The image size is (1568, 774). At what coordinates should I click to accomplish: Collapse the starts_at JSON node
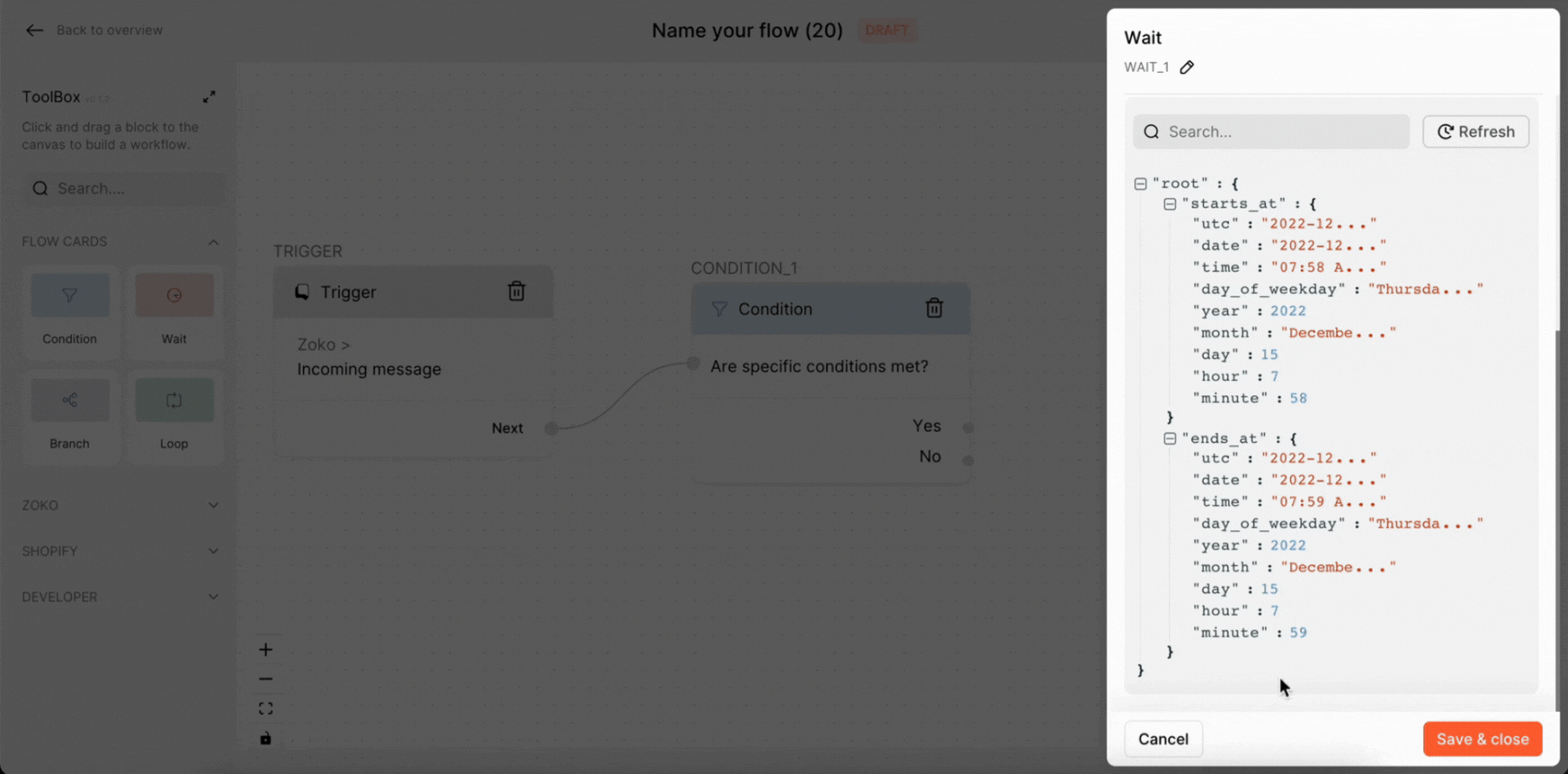tap(1170, 204)
